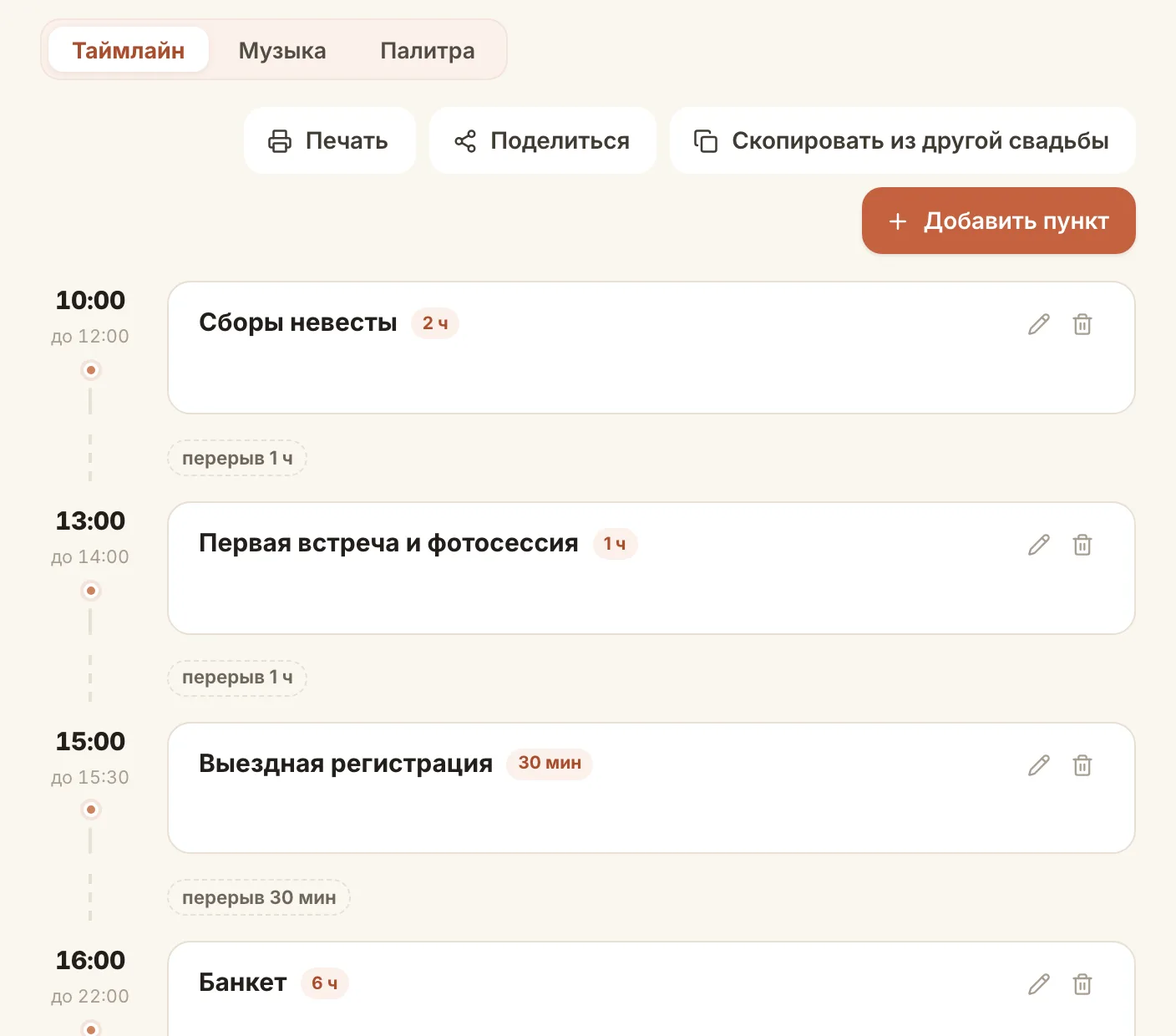Open the «Музыка» tab
This screenshot has width=1176, height=1036.
click(282, 50)
